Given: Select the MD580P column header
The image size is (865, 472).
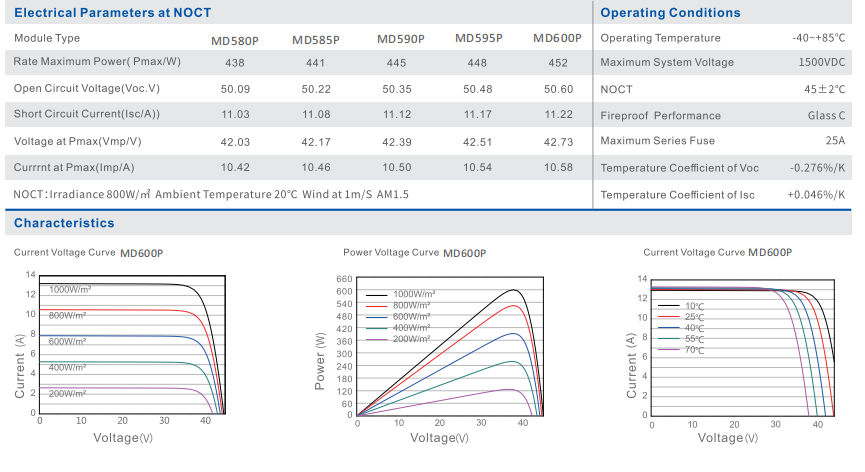Looking at the screenshot, I should [235, 40].
